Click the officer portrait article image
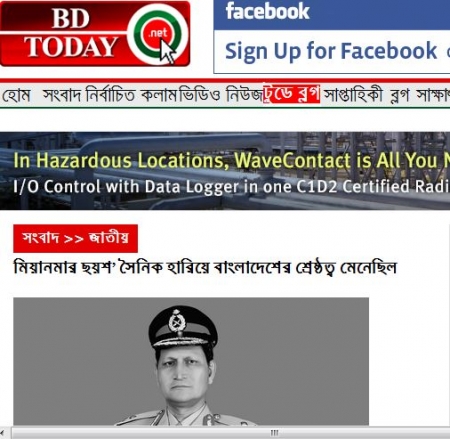450x439 pixels. pyautogui.click(x=191, y=361)
